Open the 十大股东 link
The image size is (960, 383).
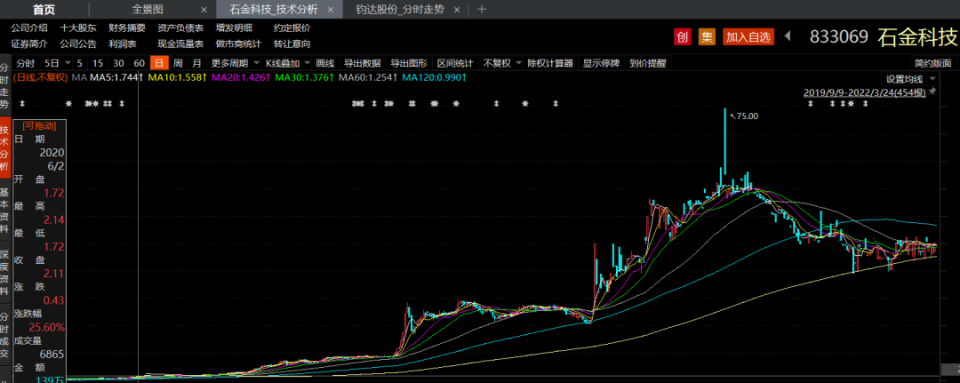[78, 28]
